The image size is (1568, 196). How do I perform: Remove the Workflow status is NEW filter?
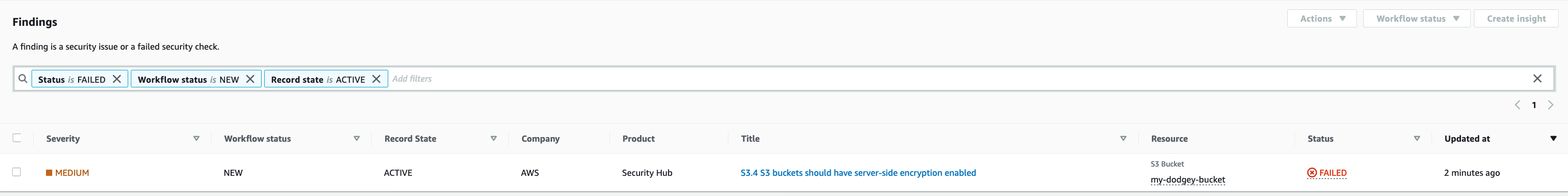(250, 79)
